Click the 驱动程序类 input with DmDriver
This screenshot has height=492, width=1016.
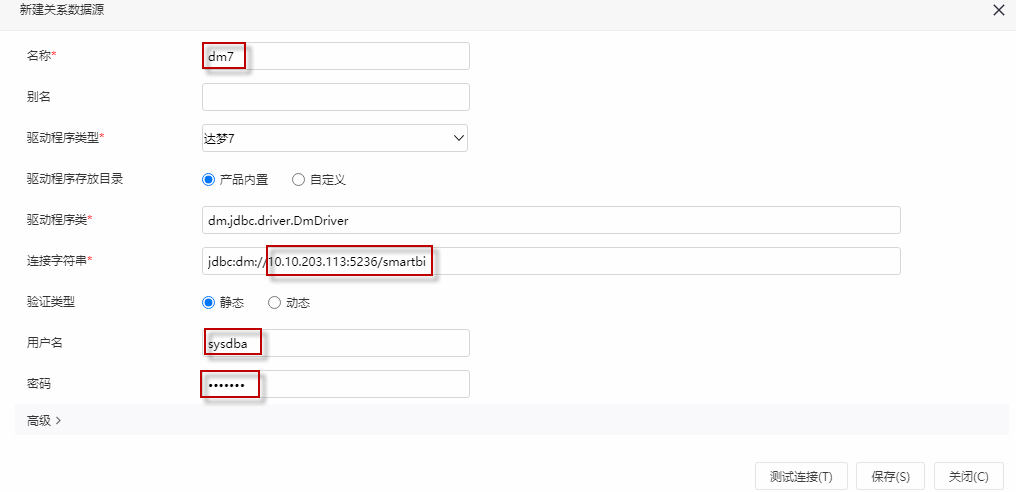551,220
